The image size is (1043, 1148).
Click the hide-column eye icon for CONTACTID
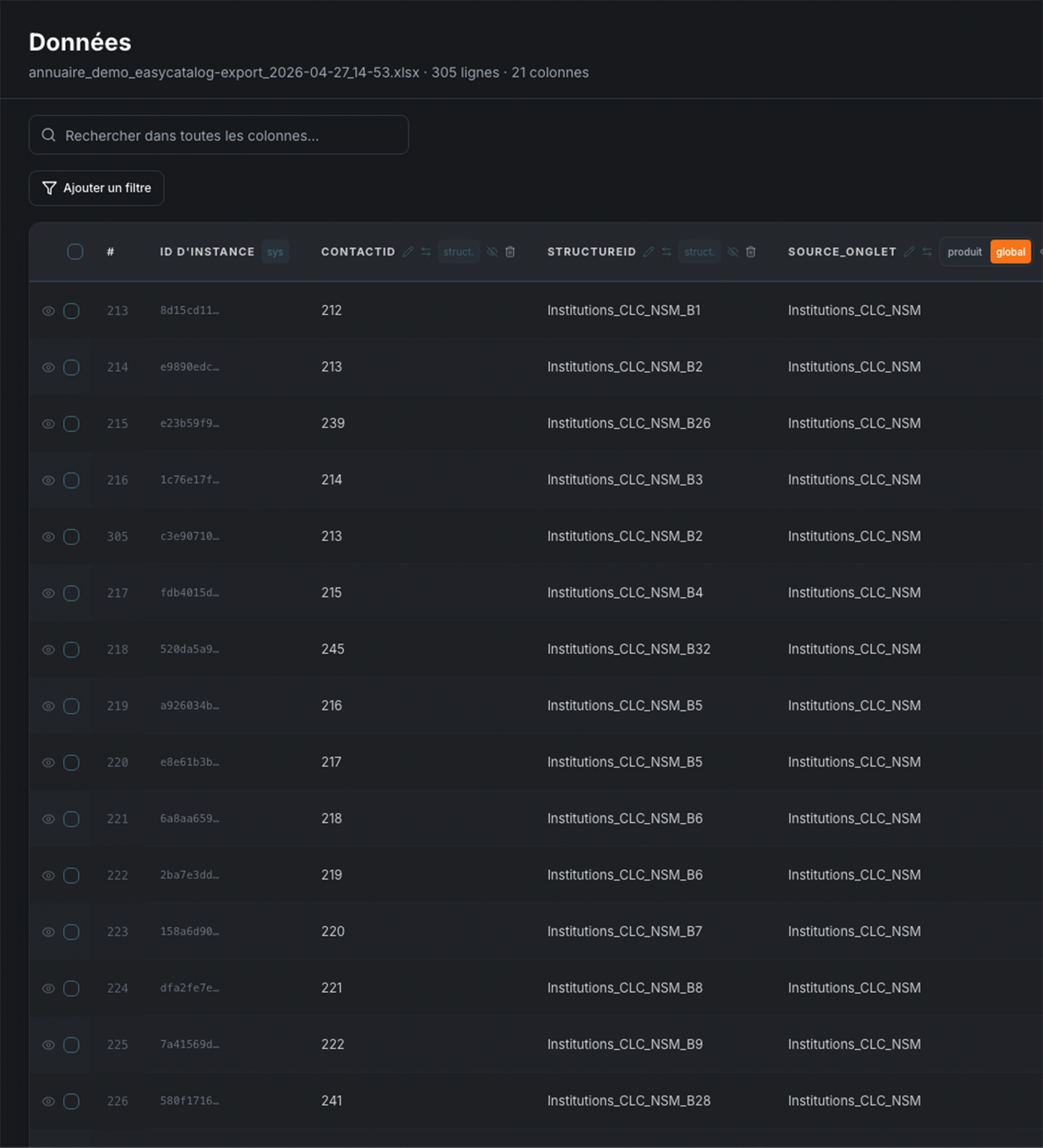tap(492, 252)
